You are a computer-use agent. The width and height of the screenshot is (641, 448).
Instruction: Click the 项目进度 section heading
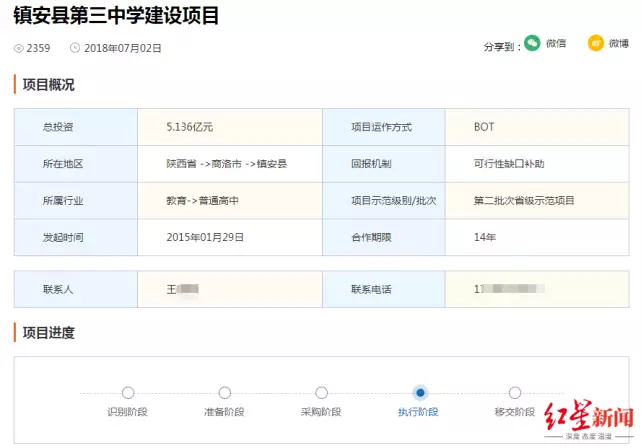[48, 333]
